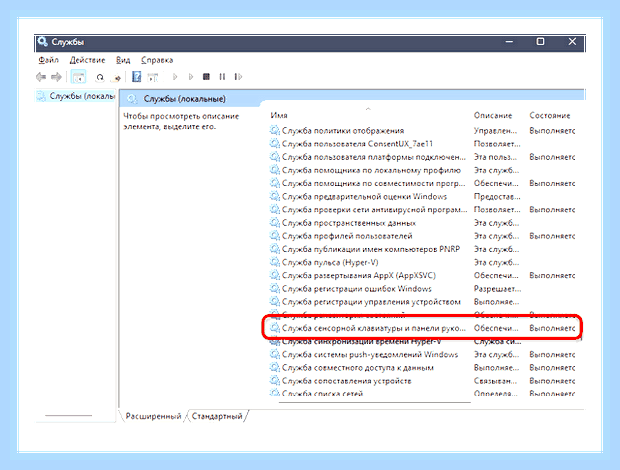Click horizontal scrollbar under left tree pane
This screenshot has width=620, height=470.
point(68,415)
